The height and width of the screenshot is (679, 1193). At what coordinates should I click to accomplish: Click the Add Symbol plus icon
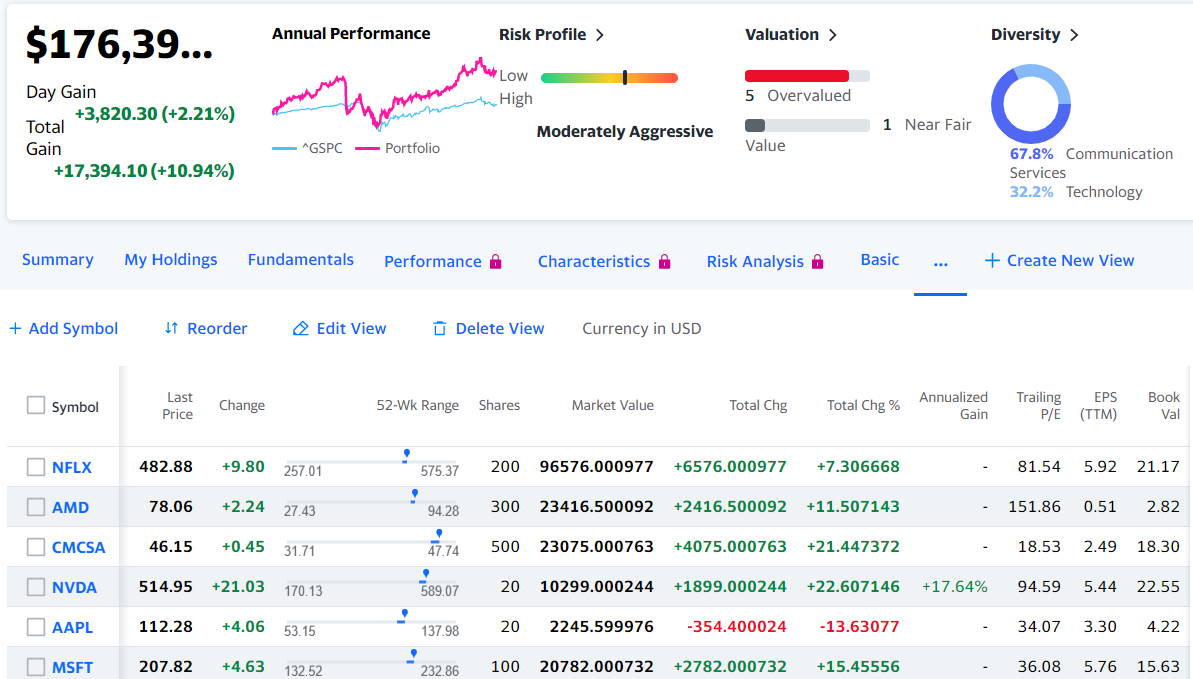pos(16,328)
